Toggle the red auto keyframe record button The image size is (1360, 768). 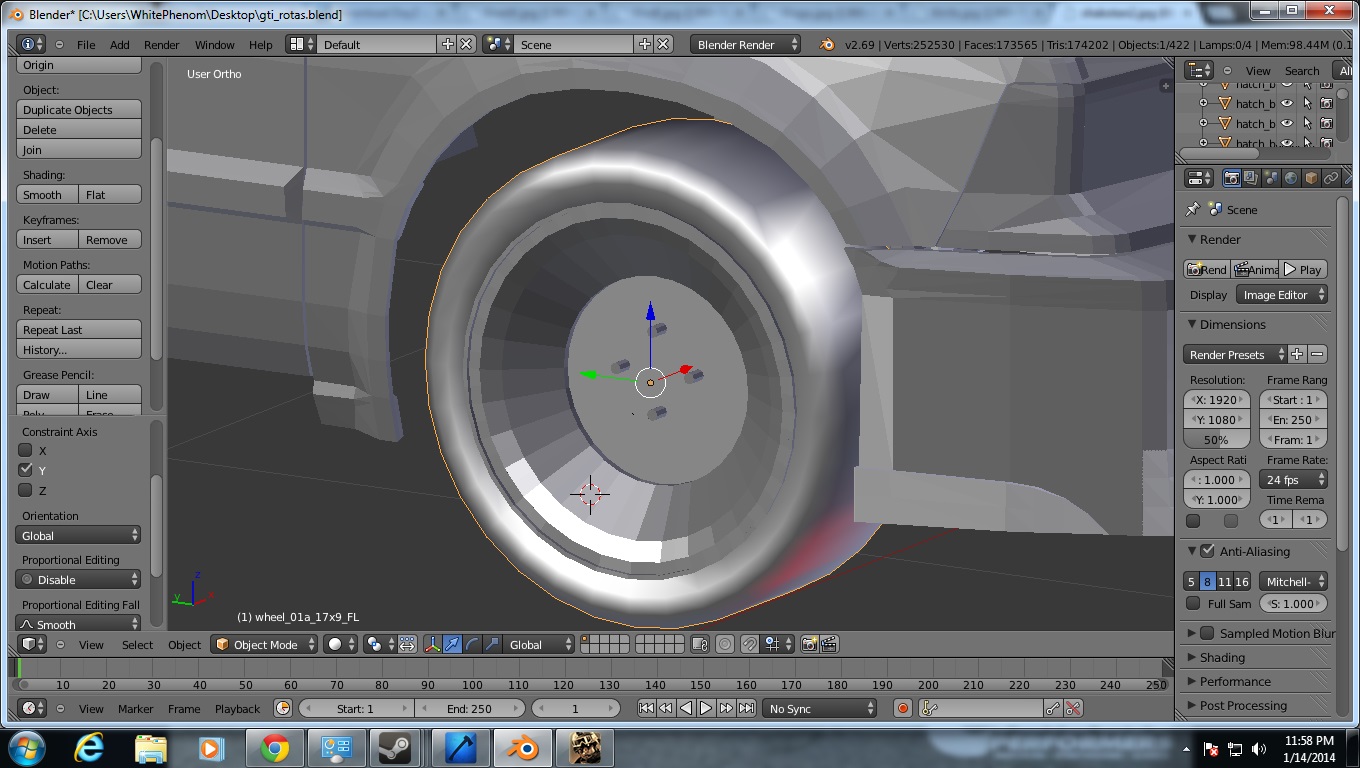pos(903,708)
